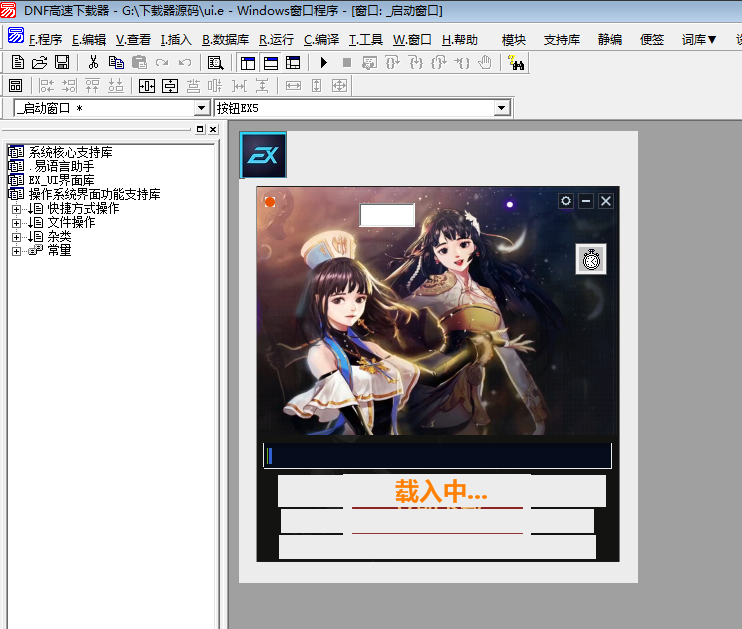
Task: Click the undo arrow icon
Action: tap(185, 62)
